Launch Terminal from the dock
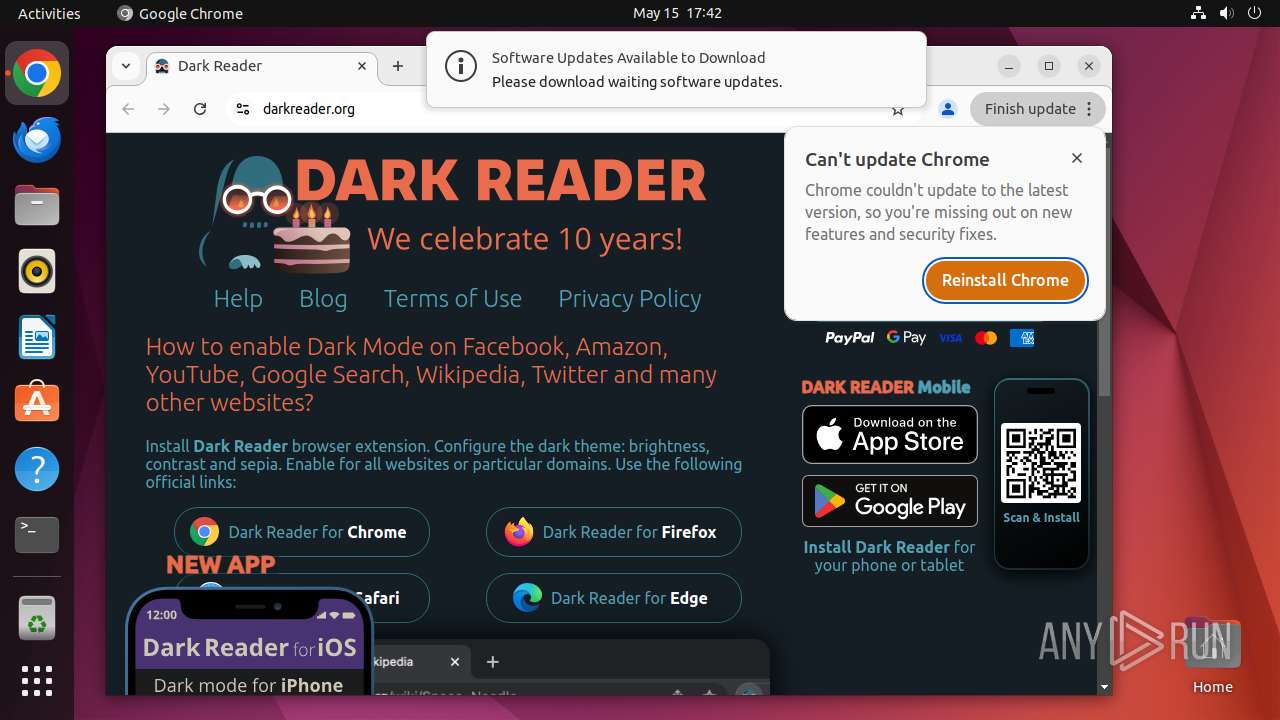 click(37, 535)
